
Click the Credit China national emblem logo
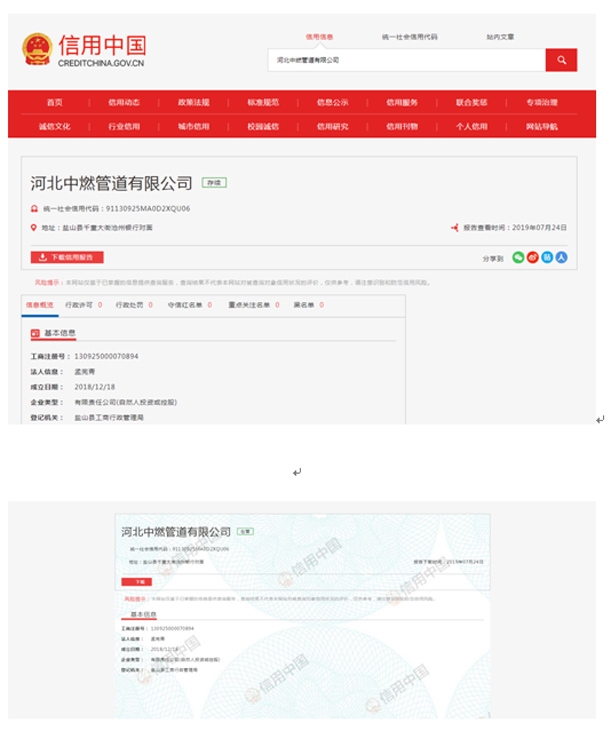coord(38,50)
